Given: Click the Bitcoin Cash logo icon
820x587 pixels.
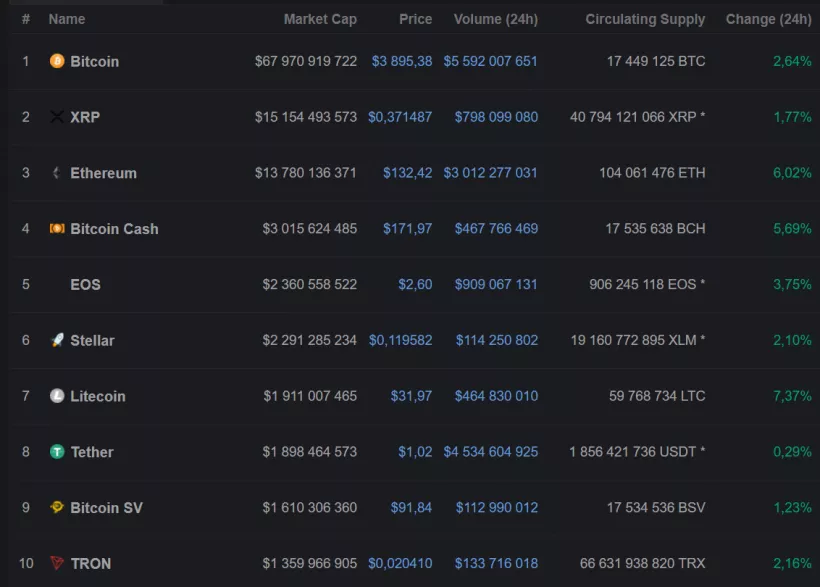Looking at the screenshot, I should [57, 229].
